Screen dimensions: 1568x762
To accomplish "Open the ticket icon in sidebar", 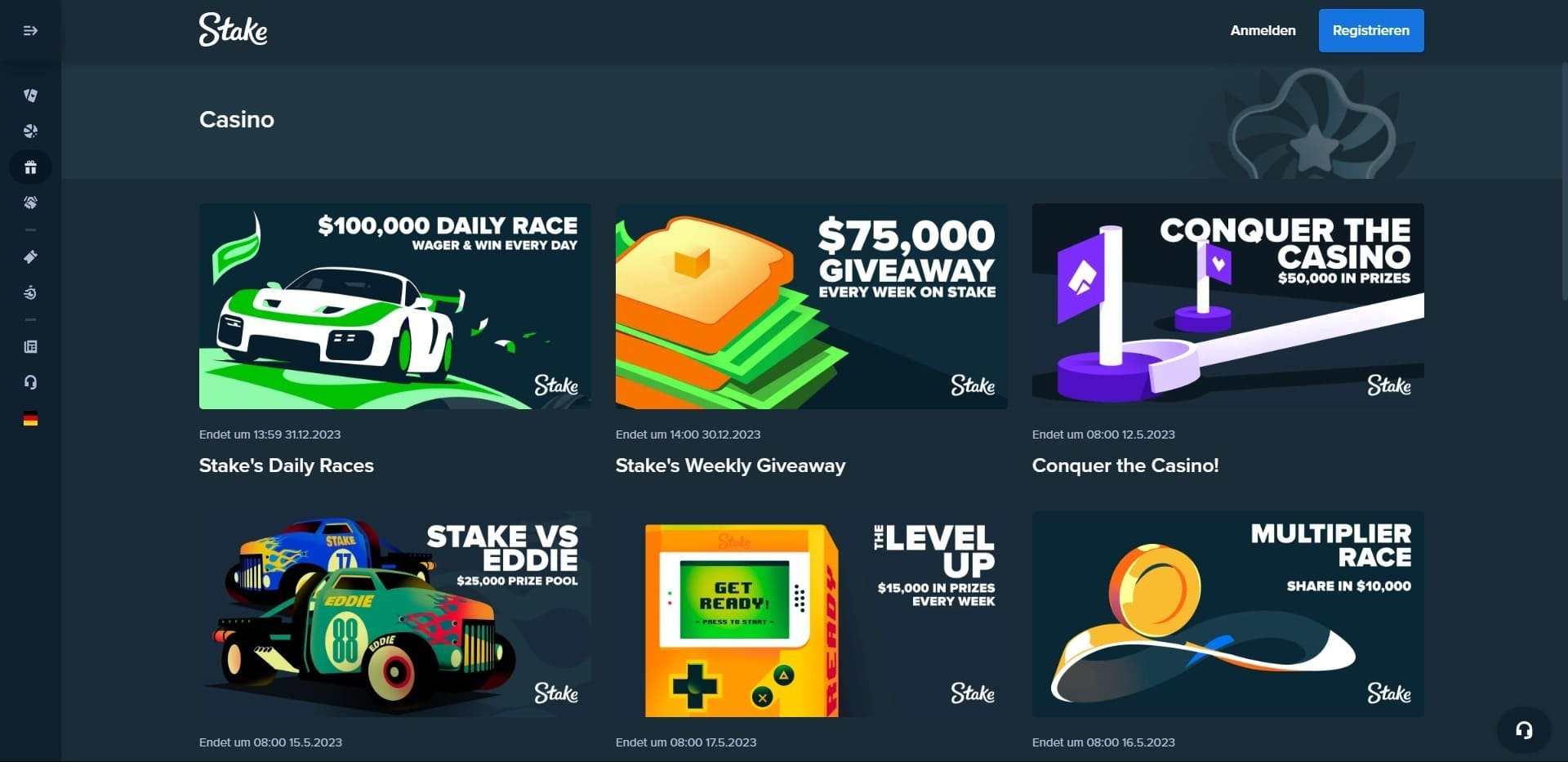I will pos(30,257).
